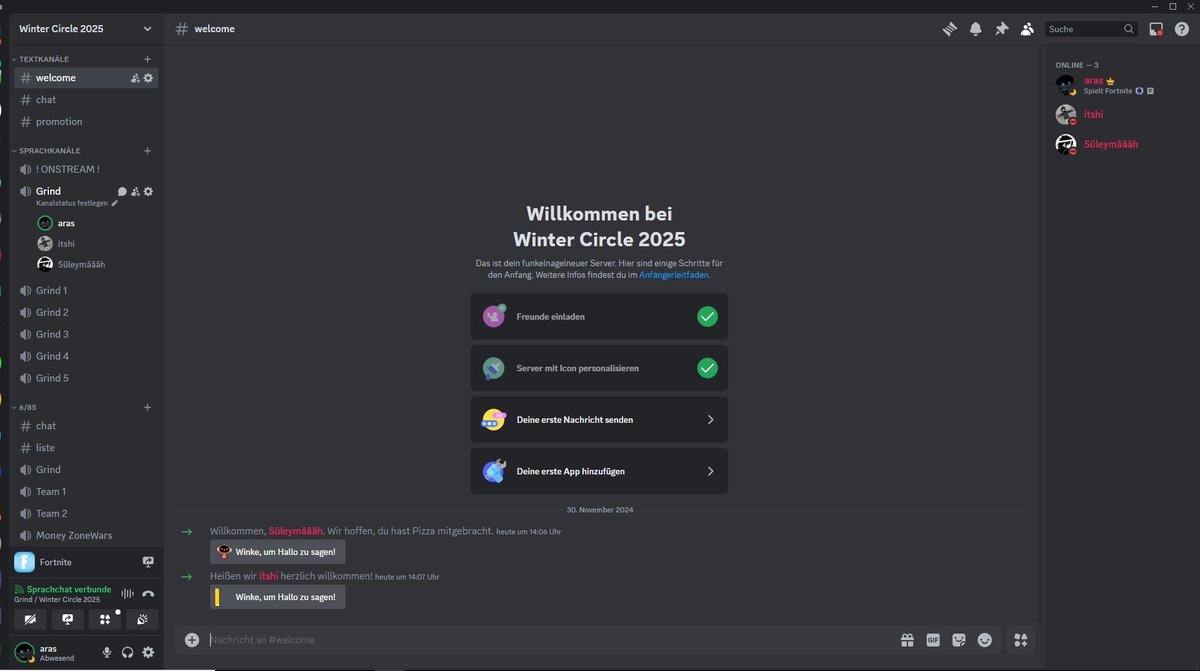
Task: Collapse the TEXTKANÄLE category
Action: coord(43,59)
